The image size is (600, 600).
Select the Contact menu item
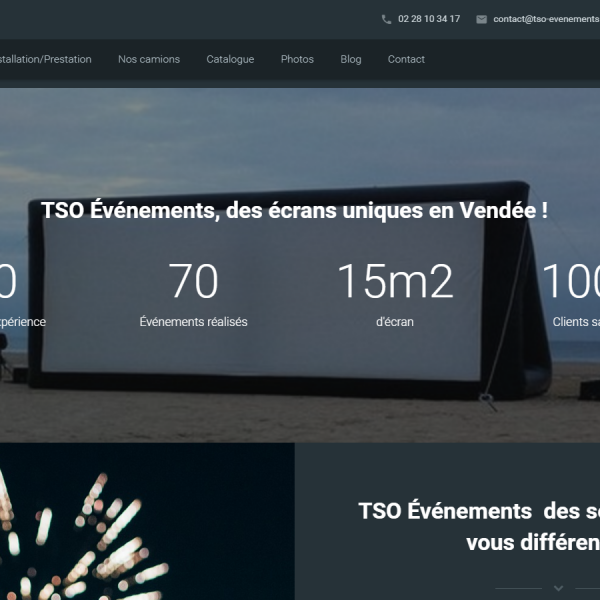click(x=406, y=59)
